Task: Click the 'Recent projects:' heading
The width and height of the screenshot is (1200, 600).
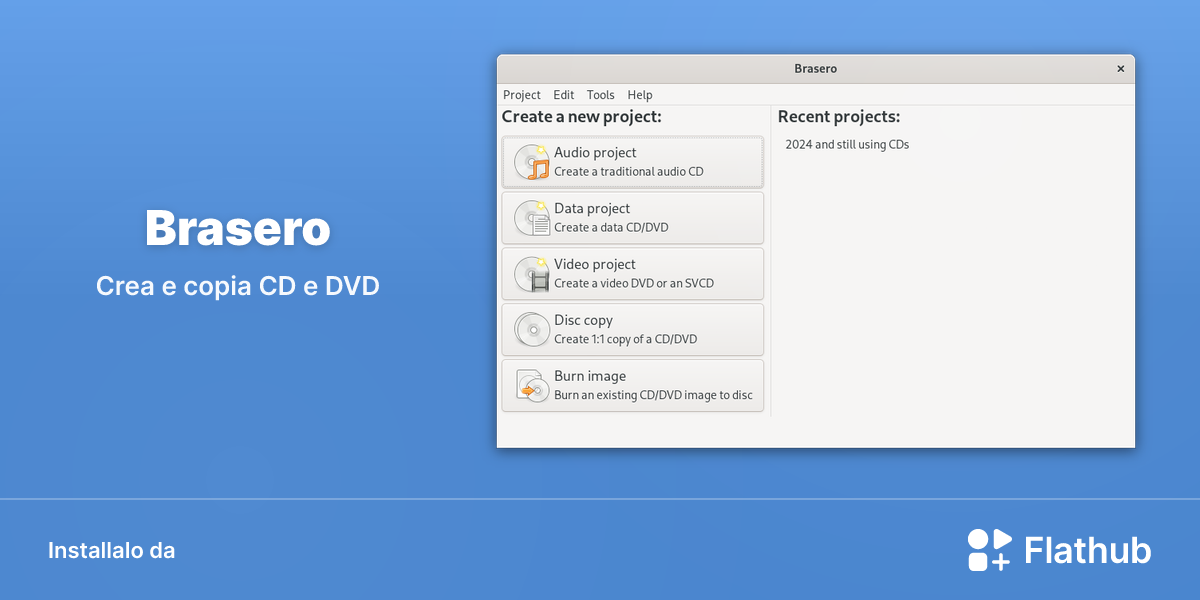Action: [x=839, y=117]
